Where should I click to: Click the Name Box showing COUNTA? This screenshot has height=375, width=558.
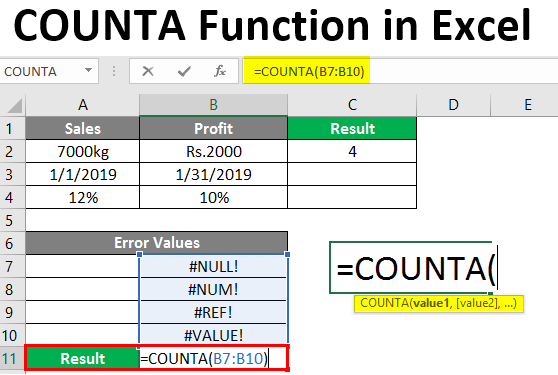coord(49,72)
